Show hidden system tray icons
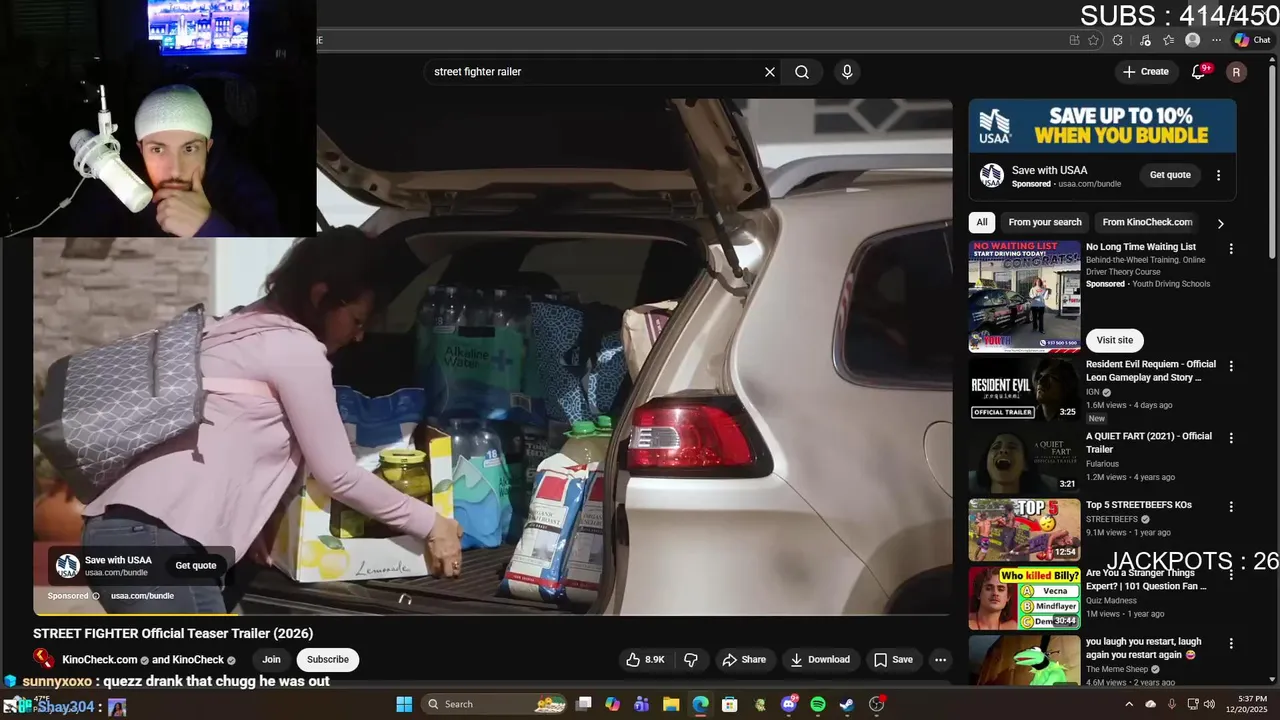1280x720 pixels. (1129, 704)
